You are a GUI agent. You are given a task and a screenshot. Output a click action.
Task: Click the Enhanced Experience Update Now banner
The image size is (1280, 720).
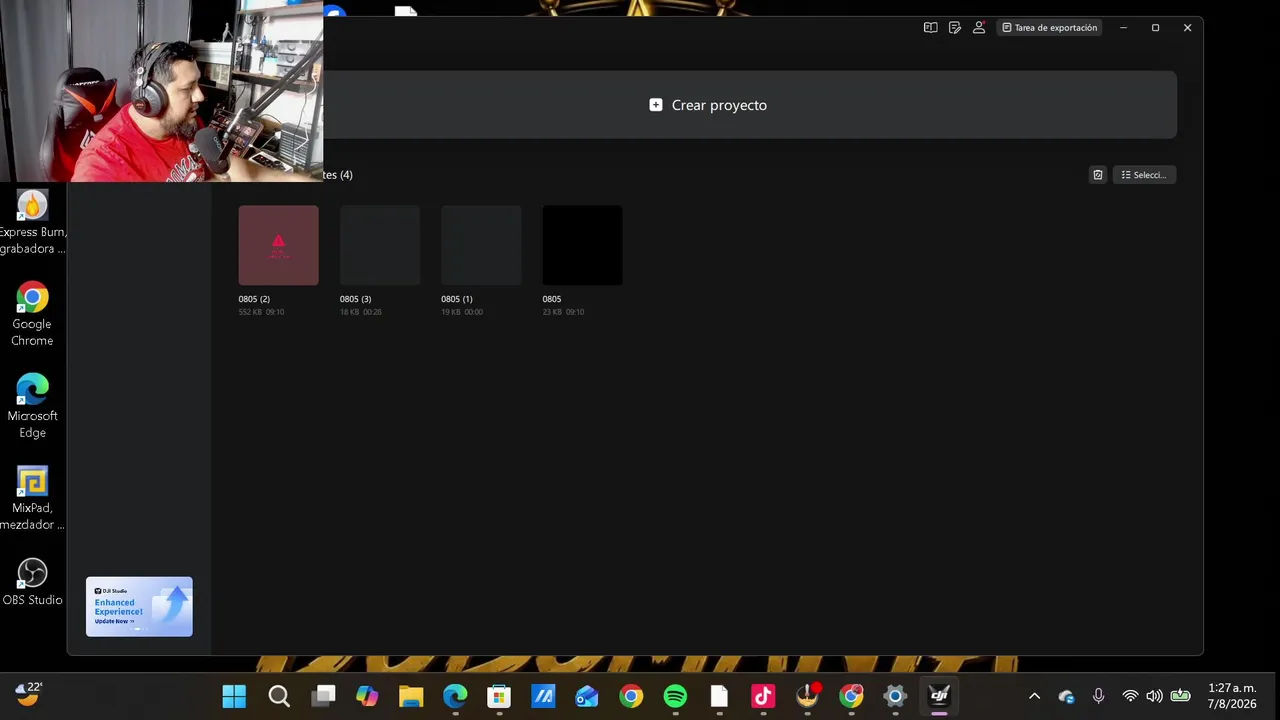point(139,607)
